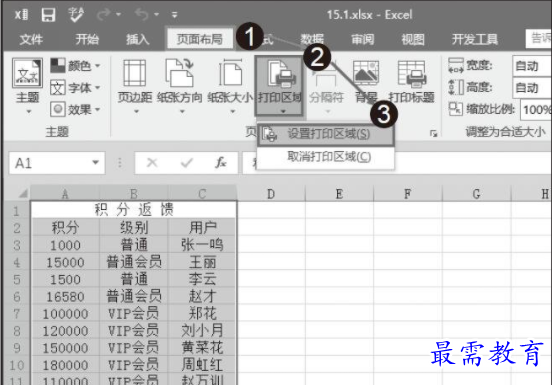The width and height of the screenshot is (552, 385).
Task: Choose 取消打印区域(C) from the menu
Action: (326, 157)
